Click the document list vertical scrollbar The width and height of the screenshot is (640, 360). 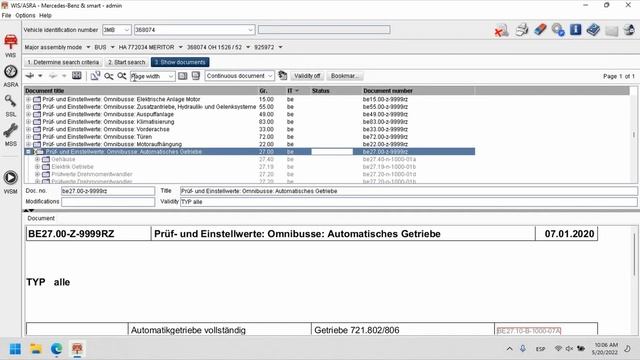coord(633,135)
